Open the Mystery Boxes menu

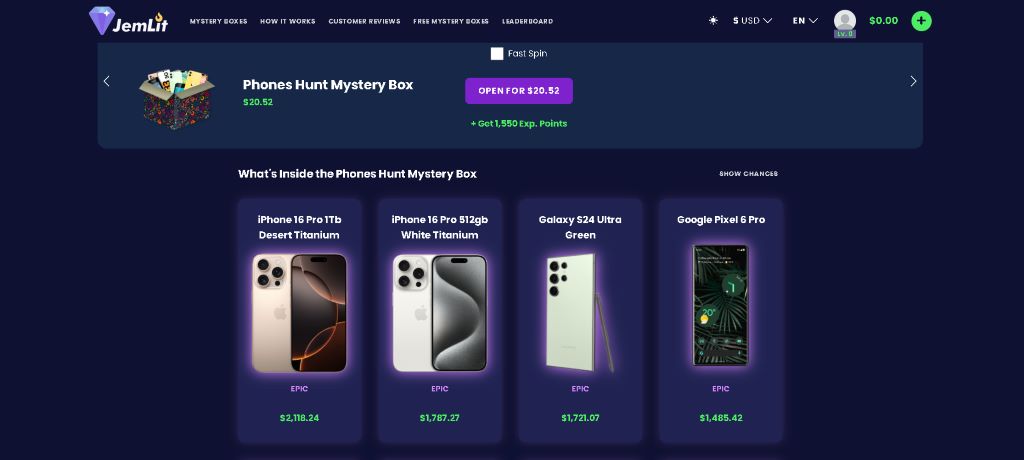click(x=218, y=22)
